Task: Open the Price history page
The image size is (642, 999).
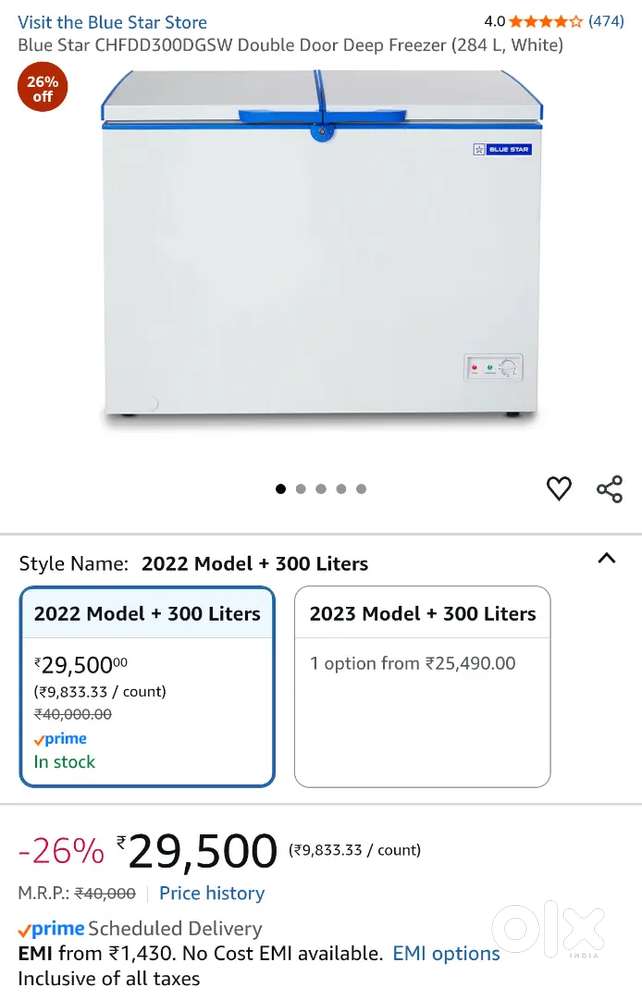Action: [211, 893]
